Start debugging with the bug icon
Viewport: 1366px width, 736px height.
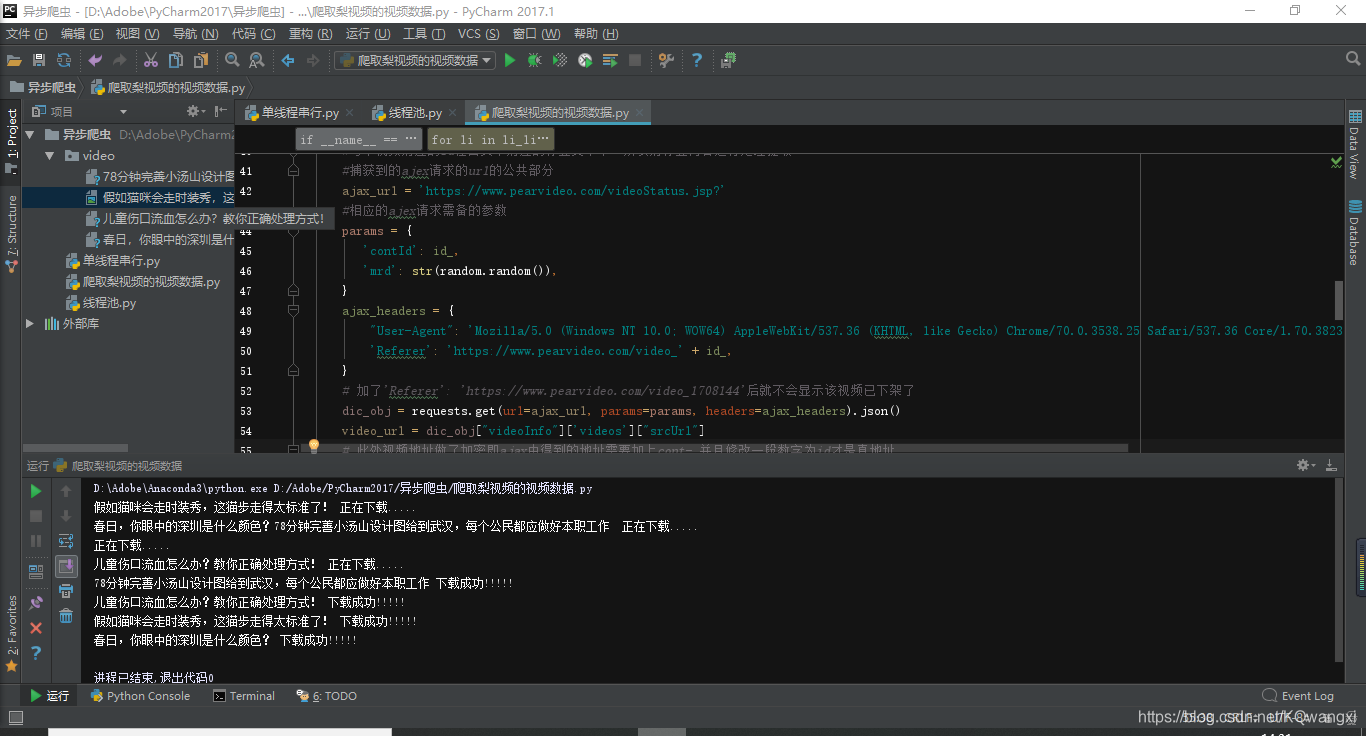point(534,60)
